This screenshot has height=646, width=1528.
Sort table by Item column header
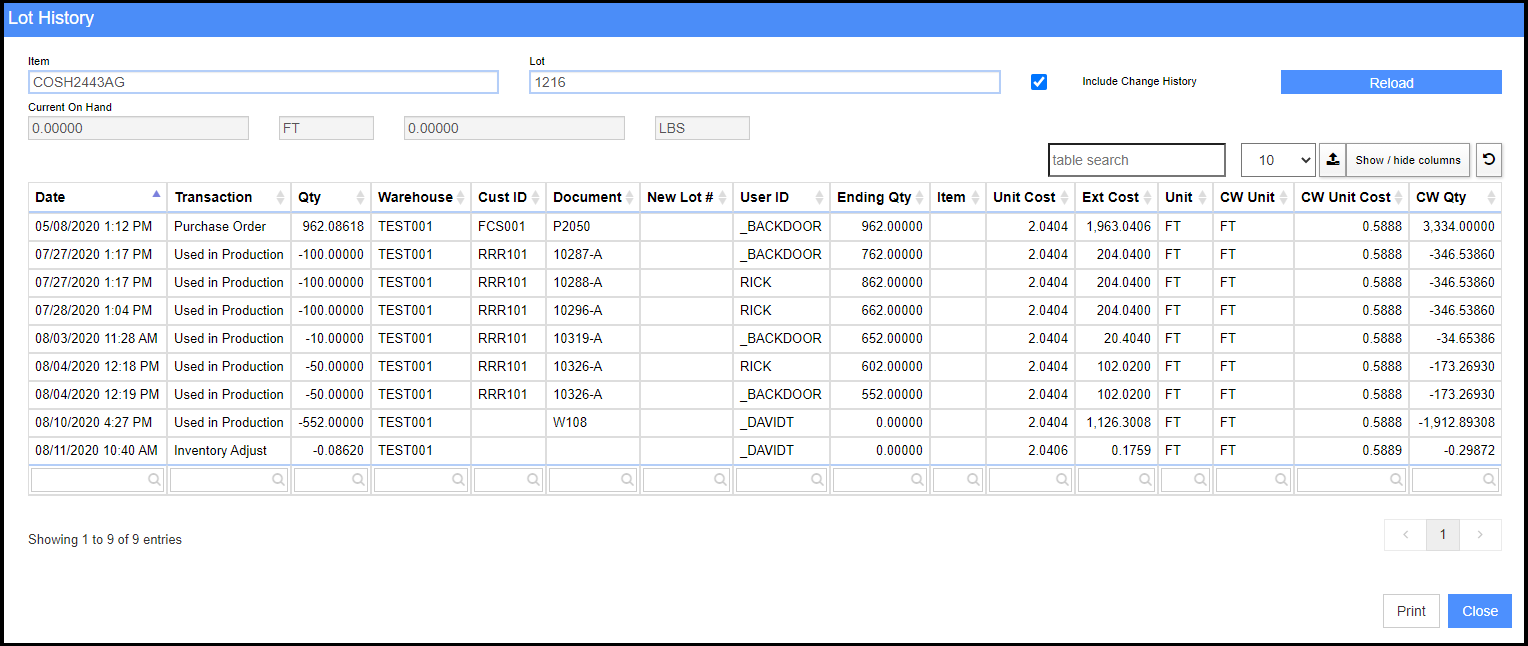[x=958, y=197]
